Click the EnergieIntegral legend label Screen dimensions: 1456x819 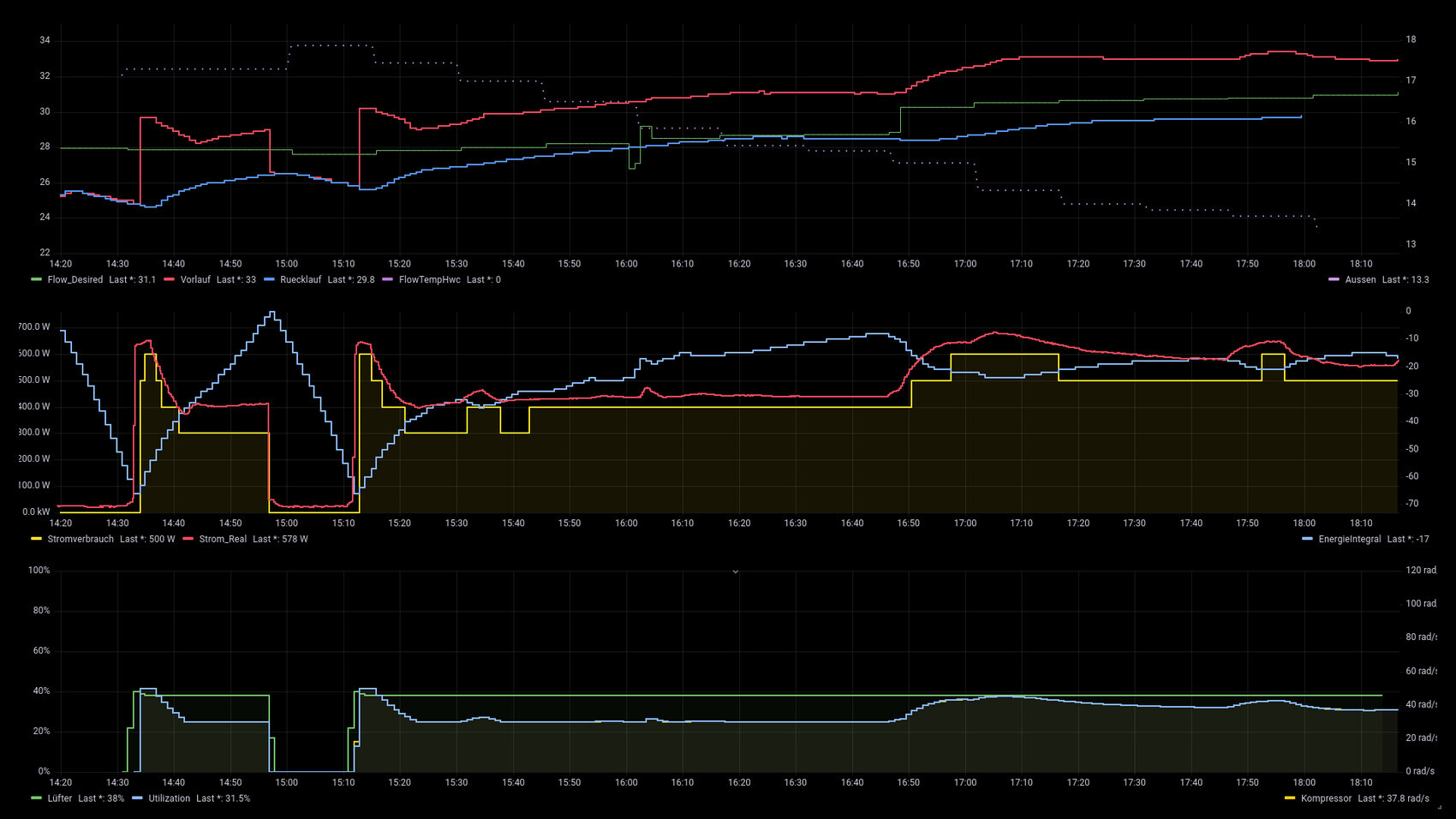1349,540
